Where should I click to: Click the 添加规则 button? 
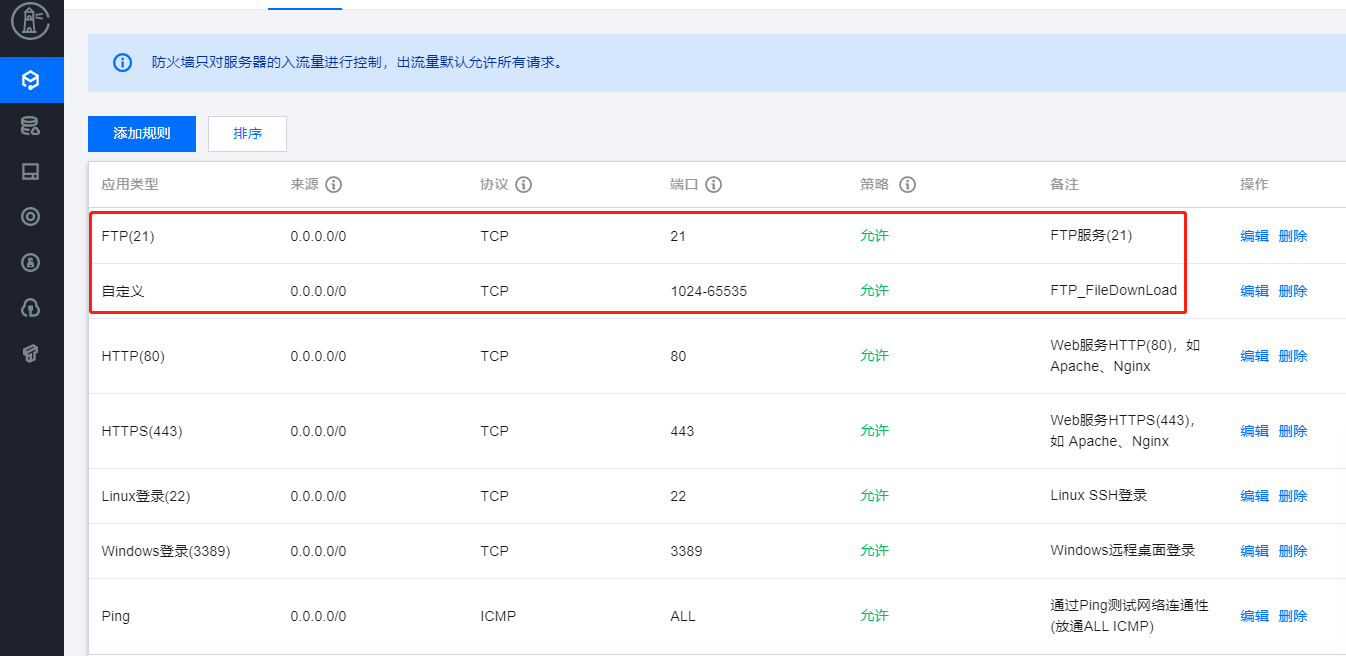point(142,134)
